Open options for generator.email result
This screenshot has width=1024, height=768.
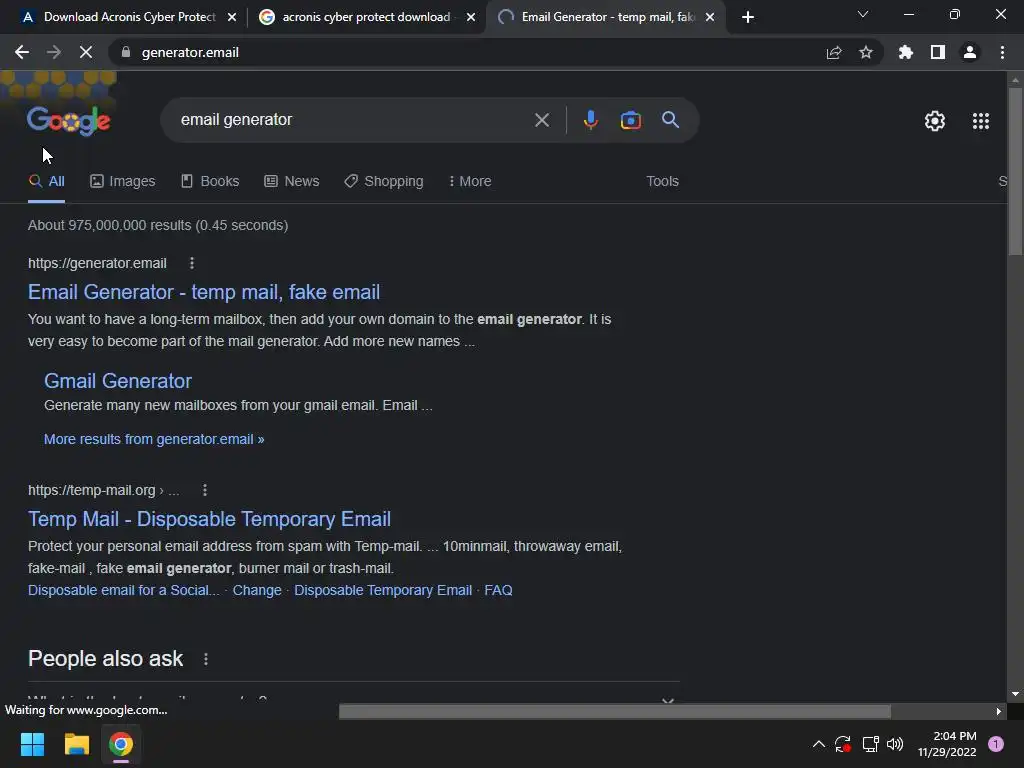tap(191, 263)
